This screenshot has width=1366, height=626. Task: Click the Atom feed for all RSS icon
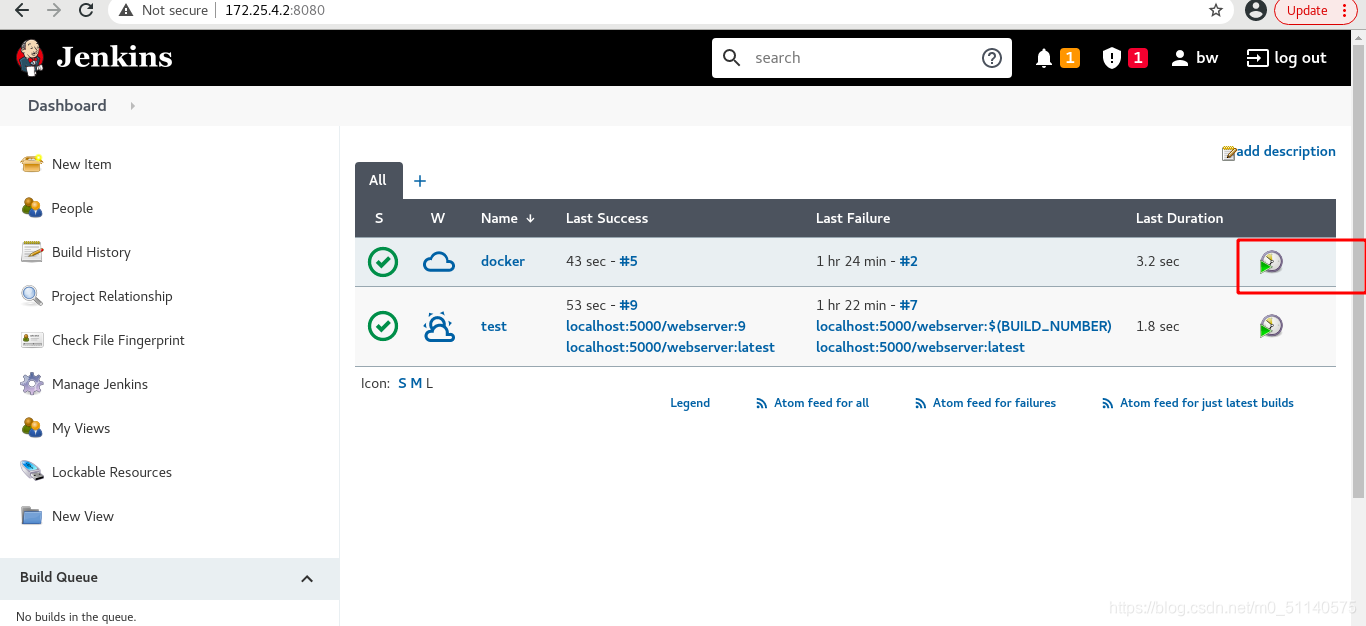762,404
